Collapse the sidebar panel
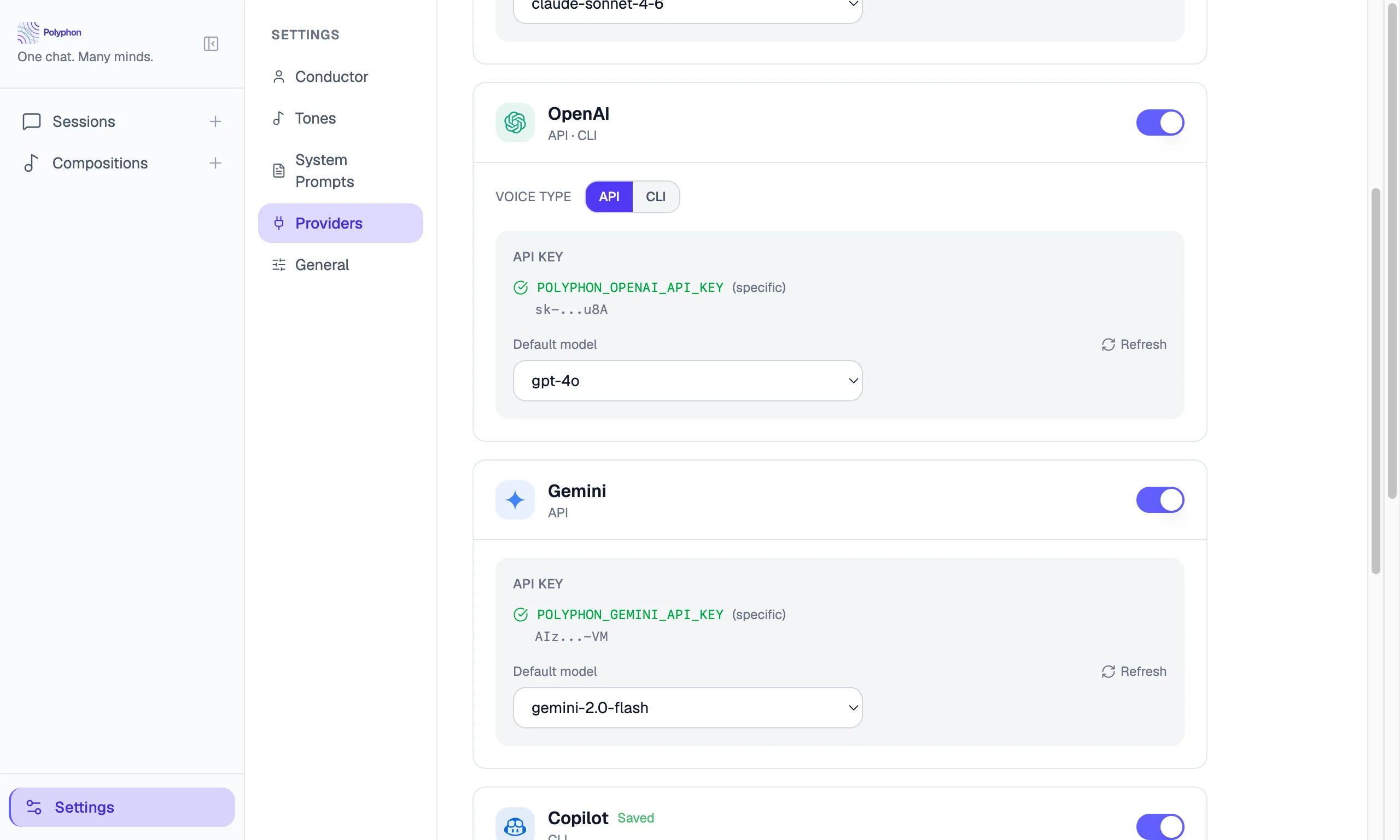The width and height of the screenshot is (1400, 840). pos(211,44)
